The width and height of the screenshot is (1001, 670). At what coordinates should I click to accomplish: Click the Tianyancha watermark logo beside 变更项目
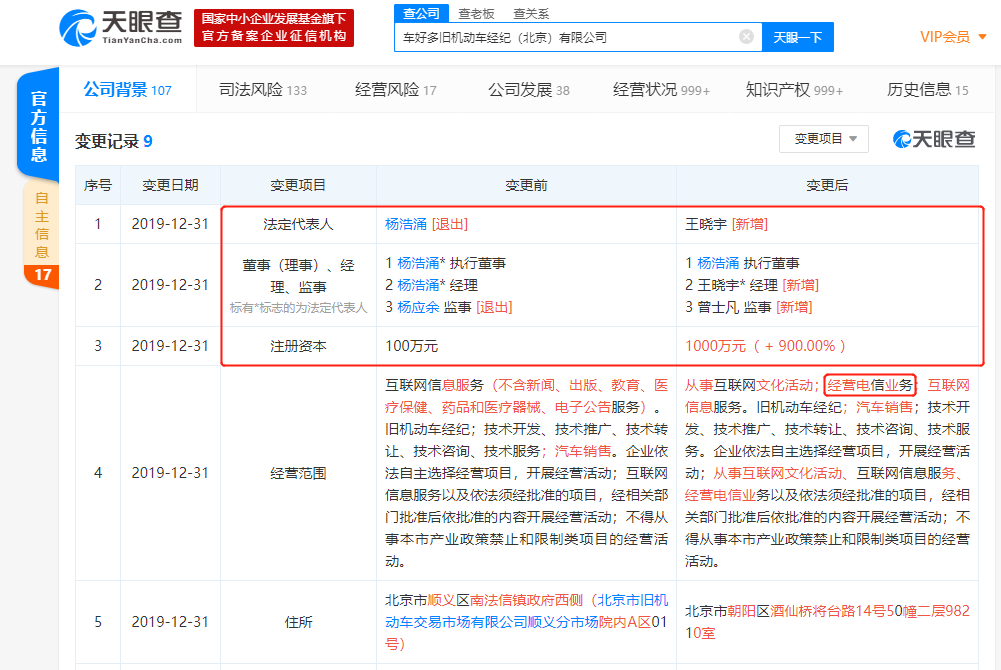tap(933, 139)
